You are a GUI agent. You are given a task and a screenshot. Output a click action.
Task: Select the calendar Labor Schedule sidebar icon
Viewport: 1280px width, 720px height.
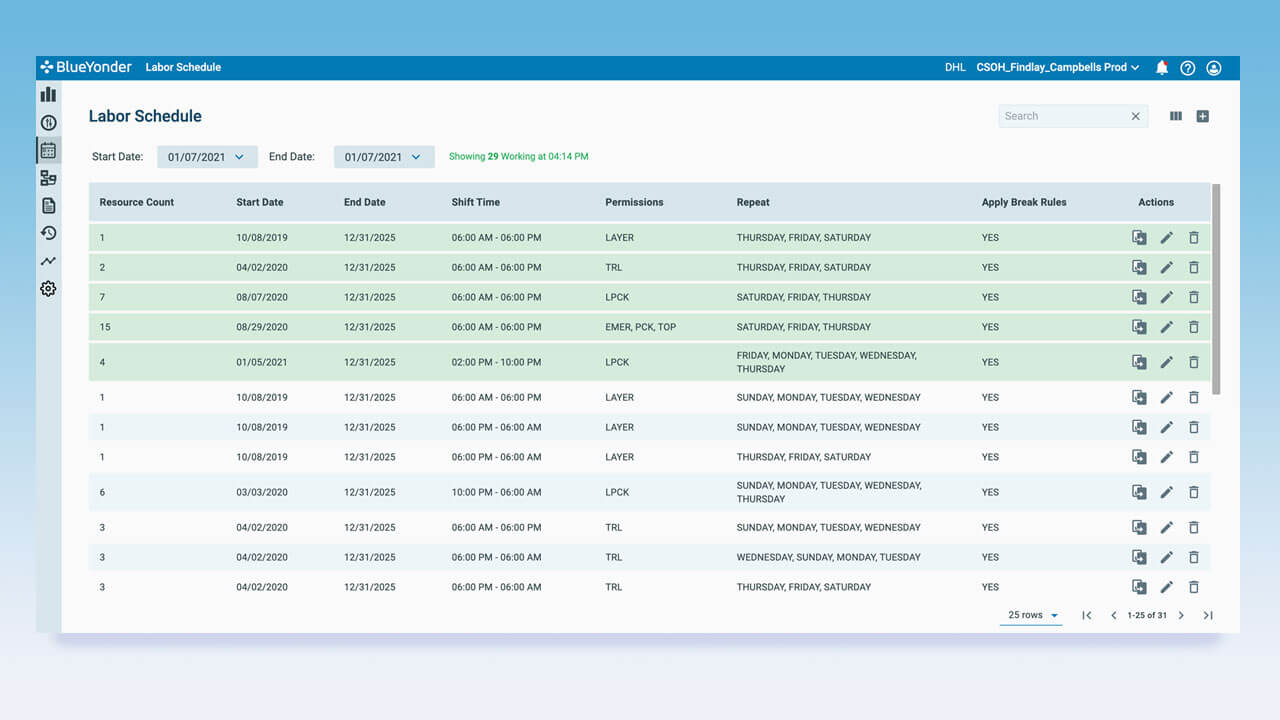48,151
